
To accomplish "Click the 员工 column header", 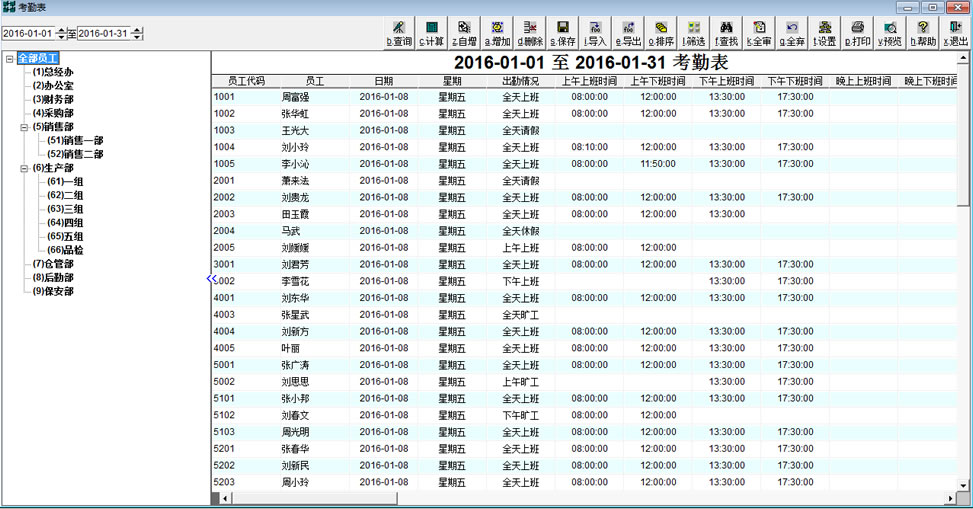I will coord(315,81).
